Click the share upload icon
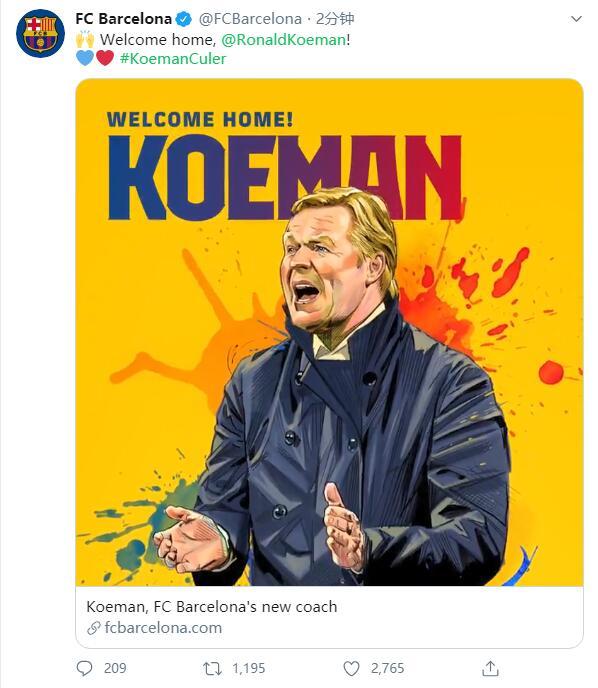Screen dimensions: 598x688 pos(490,668)
